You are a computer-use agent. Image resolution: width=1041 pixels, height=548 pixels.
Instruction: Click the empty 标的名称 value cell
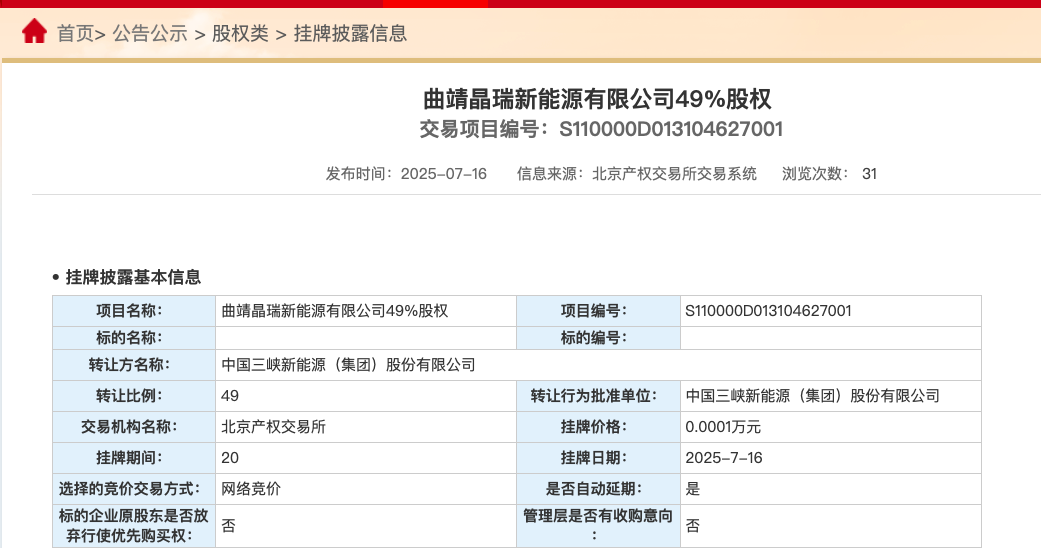(x=366, y=337)
